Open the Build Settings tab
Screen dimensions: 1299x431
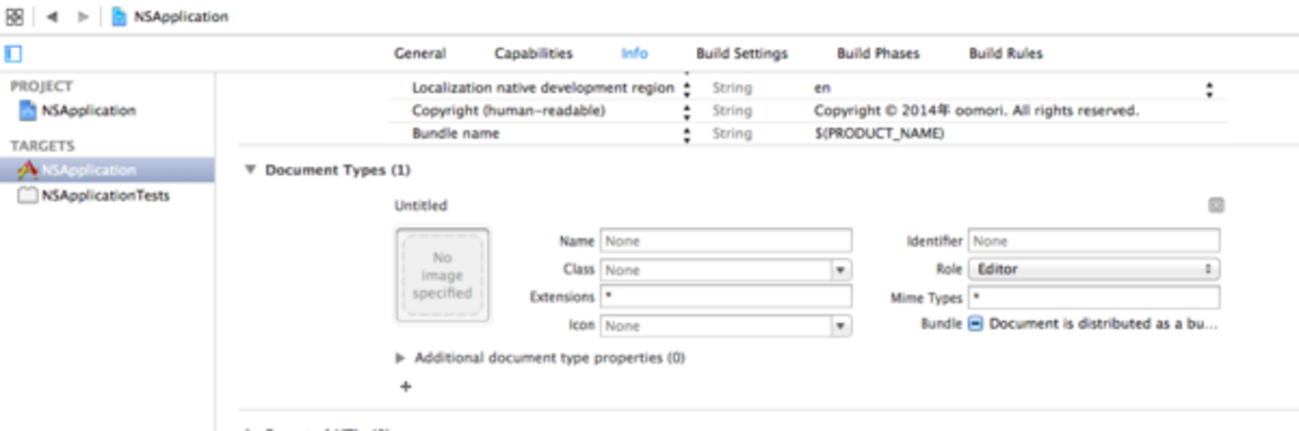click(x=742, y=53)
